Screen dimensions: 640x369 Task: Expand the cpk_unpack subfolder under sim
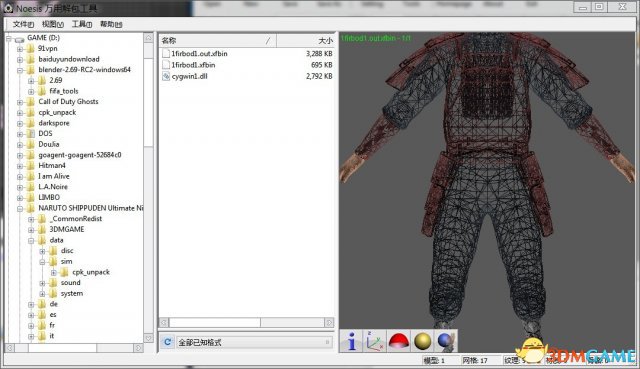click(53, 272)
